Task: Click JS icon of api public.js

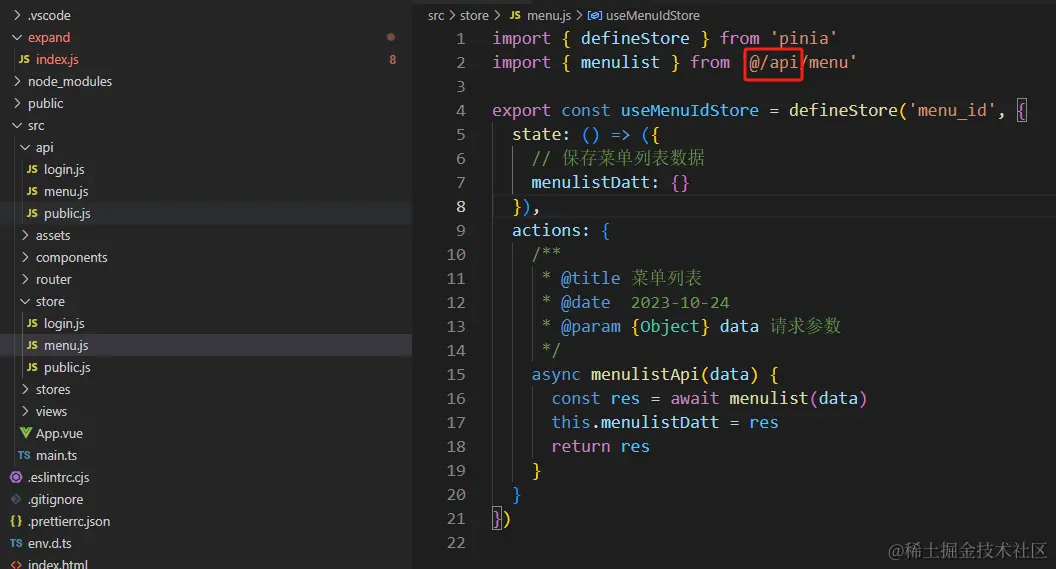Action: coord(32,213)
